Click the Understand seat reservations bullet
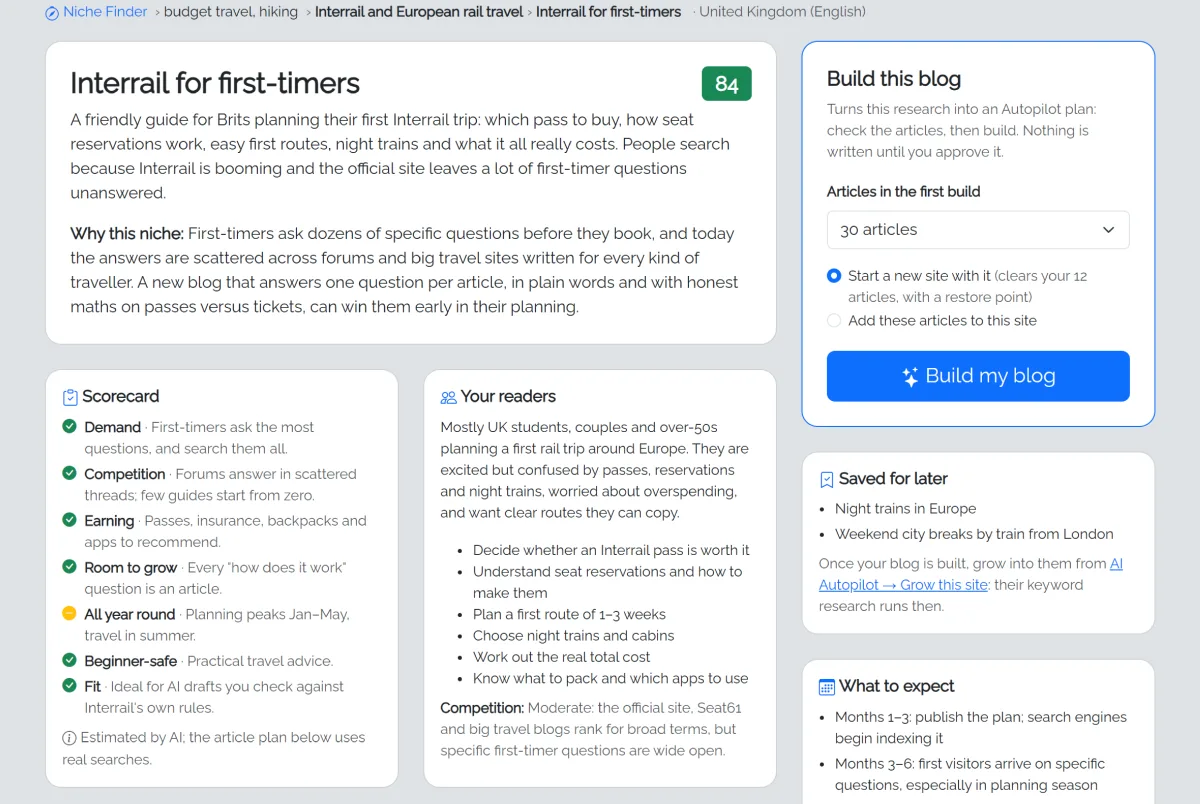This screenshot has height=804, width=1200. [x=608, y=582]
